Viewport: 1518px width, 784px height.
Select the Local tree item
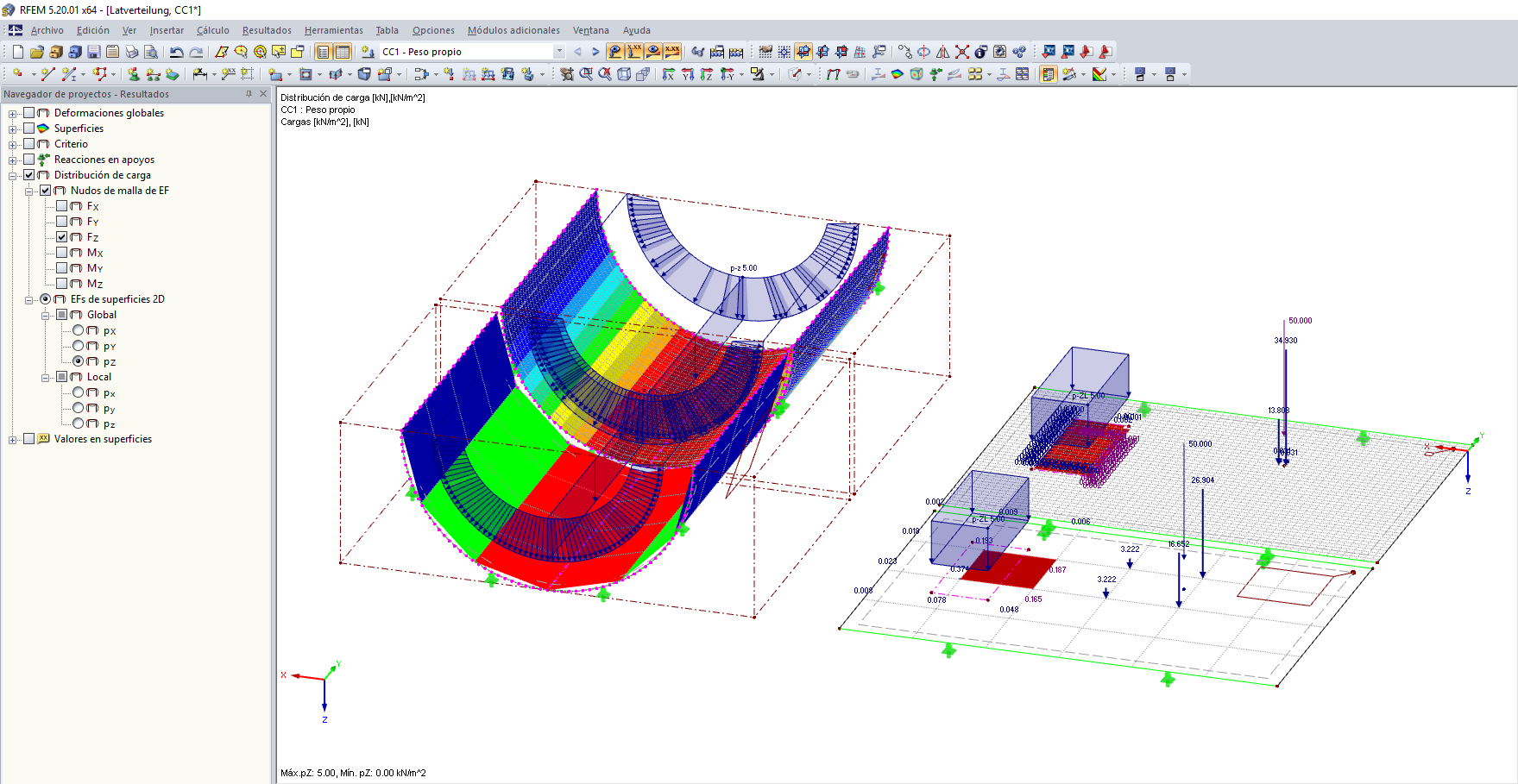(99, 377)
